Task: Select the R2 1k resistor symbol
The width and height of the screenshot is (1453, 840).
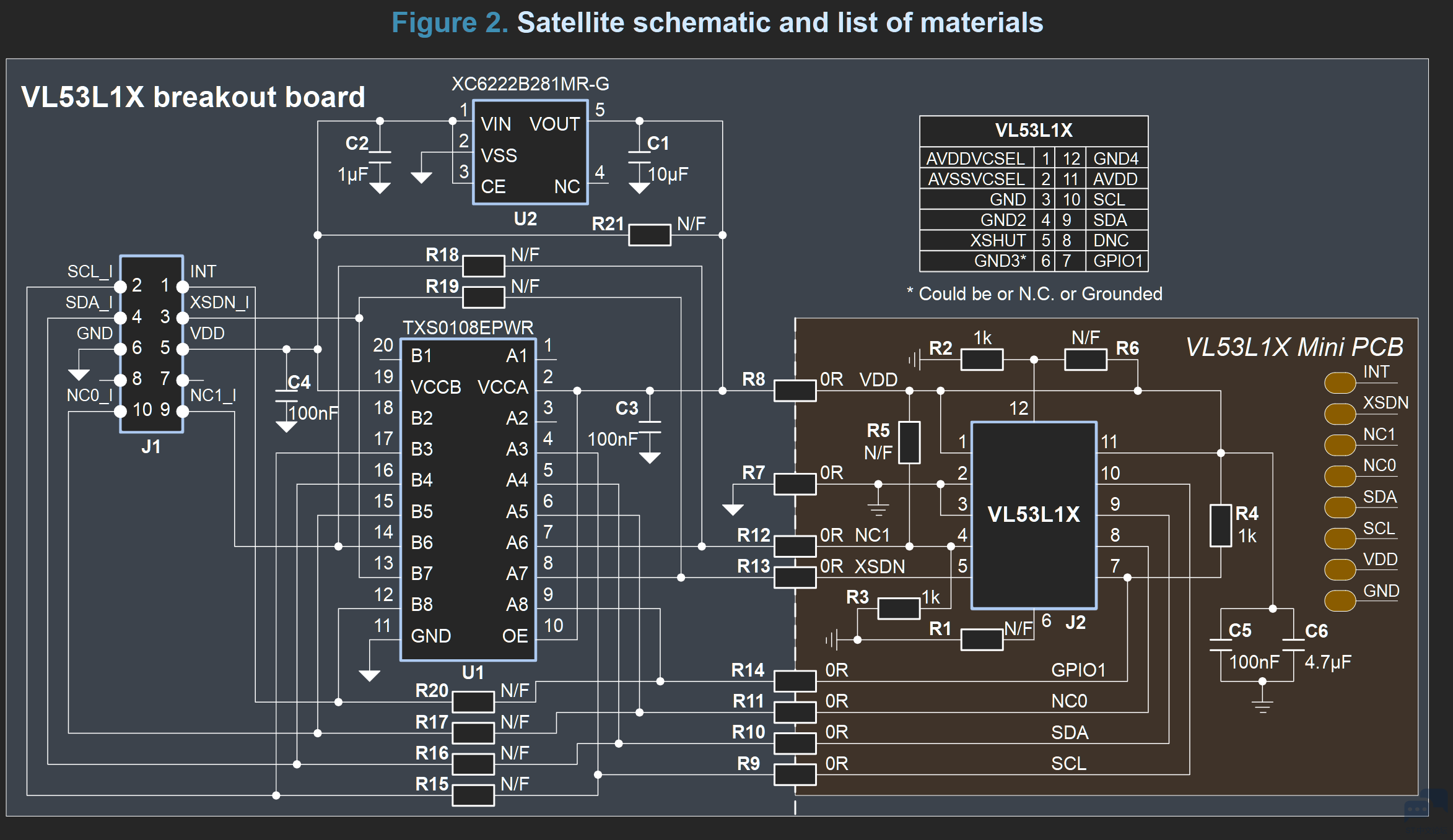Action: [982, 360]
